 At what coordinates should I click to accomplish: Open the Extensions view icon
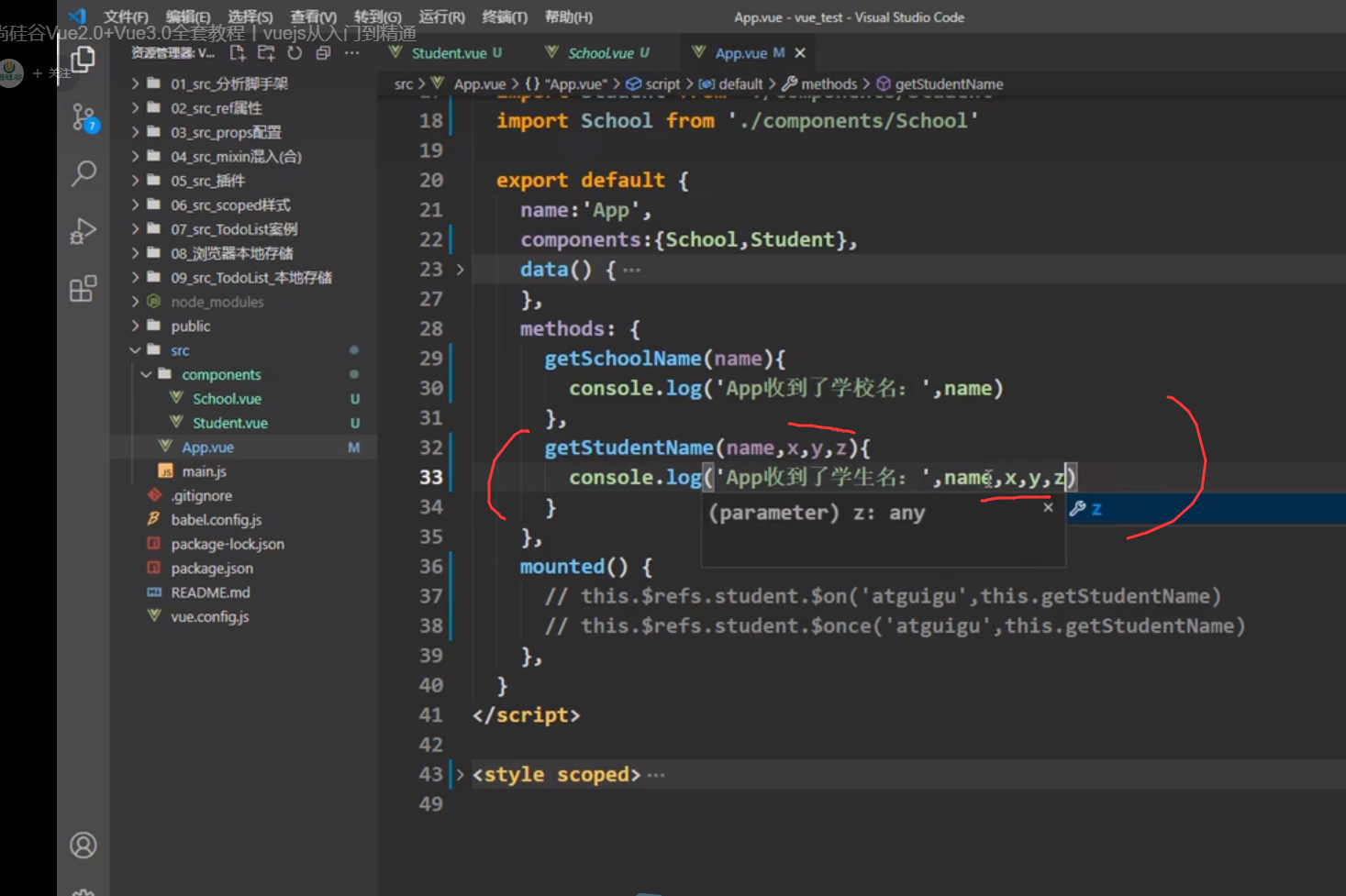(x=83, y=289)
